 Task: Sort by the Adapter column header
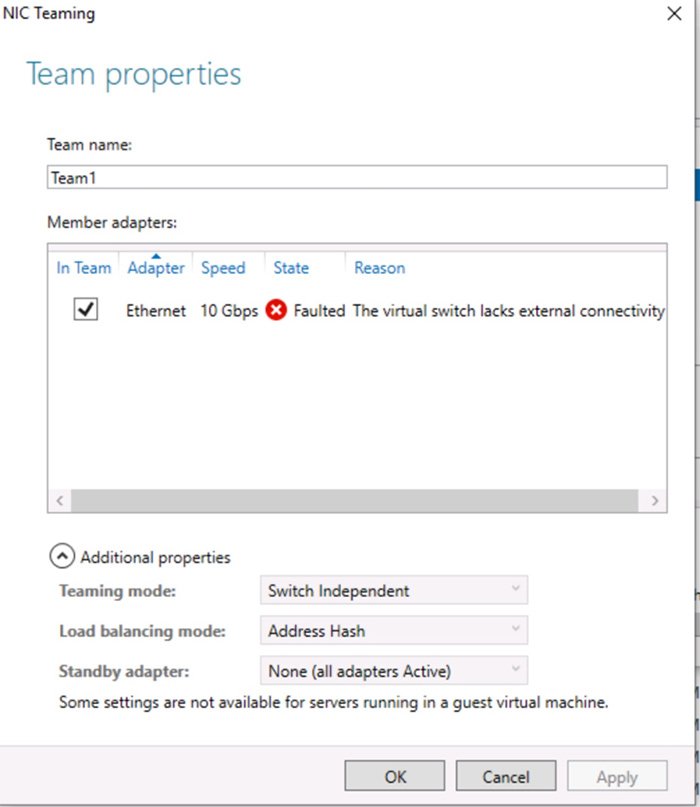[x=156, y=268]
